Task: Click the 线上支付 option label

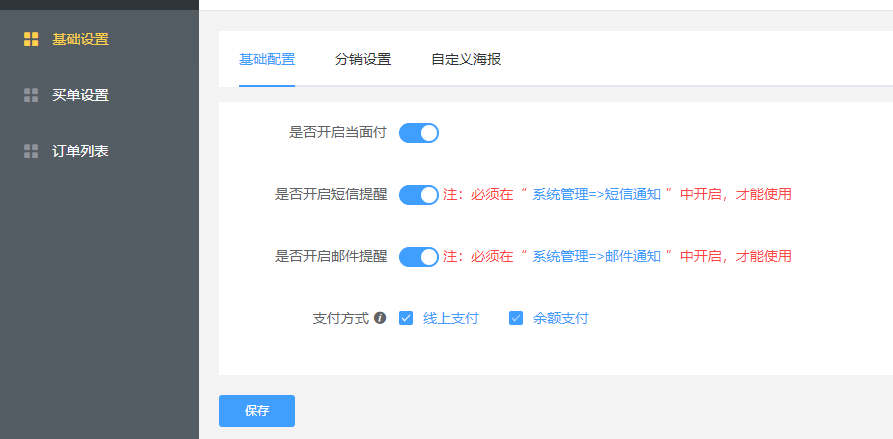Action: [x=451, y=318]
